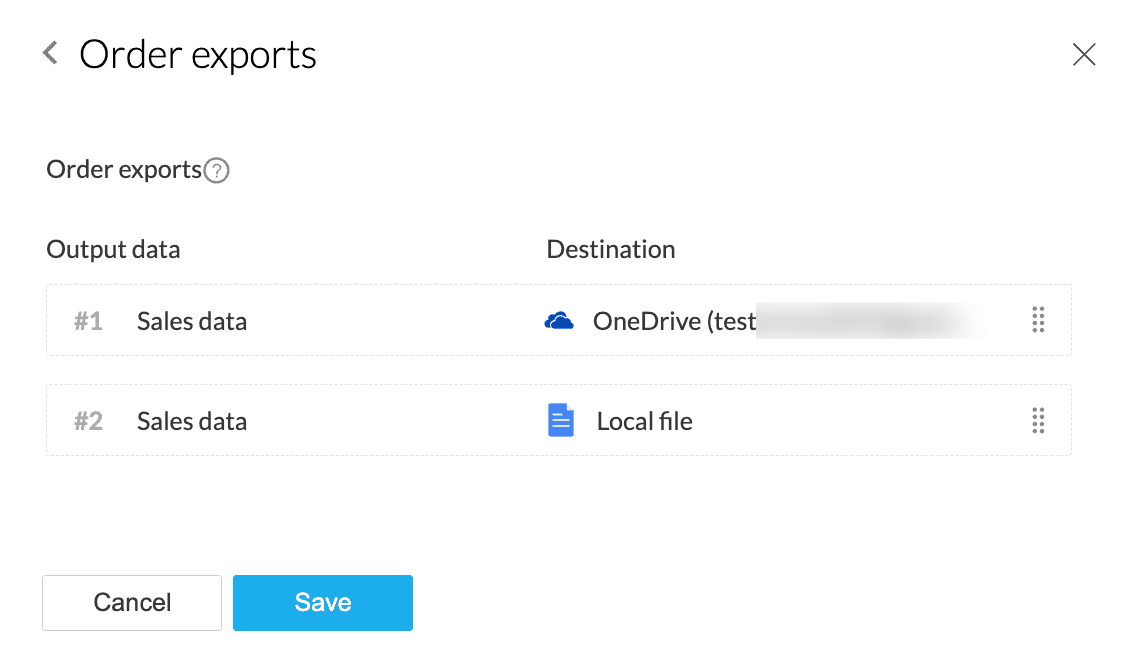Image resolution: width=1144 pixels, height=670 pixels.
Task: Open the Local file destination entry
Action: click(x=644, y=421)
